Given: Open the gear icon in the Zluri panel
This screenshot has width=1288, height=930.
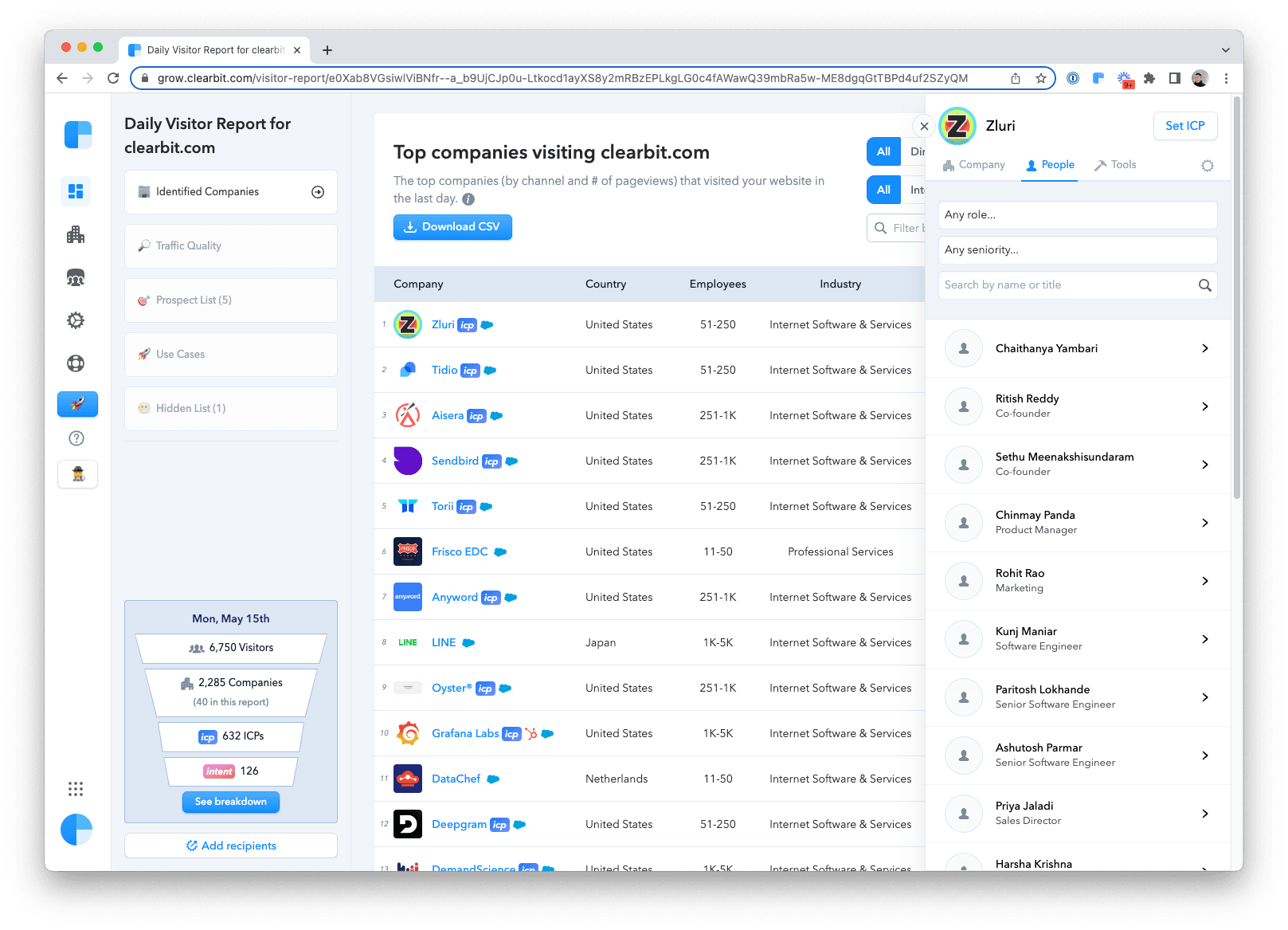Looking at the screenshot, I should (x=1207, y=165).
